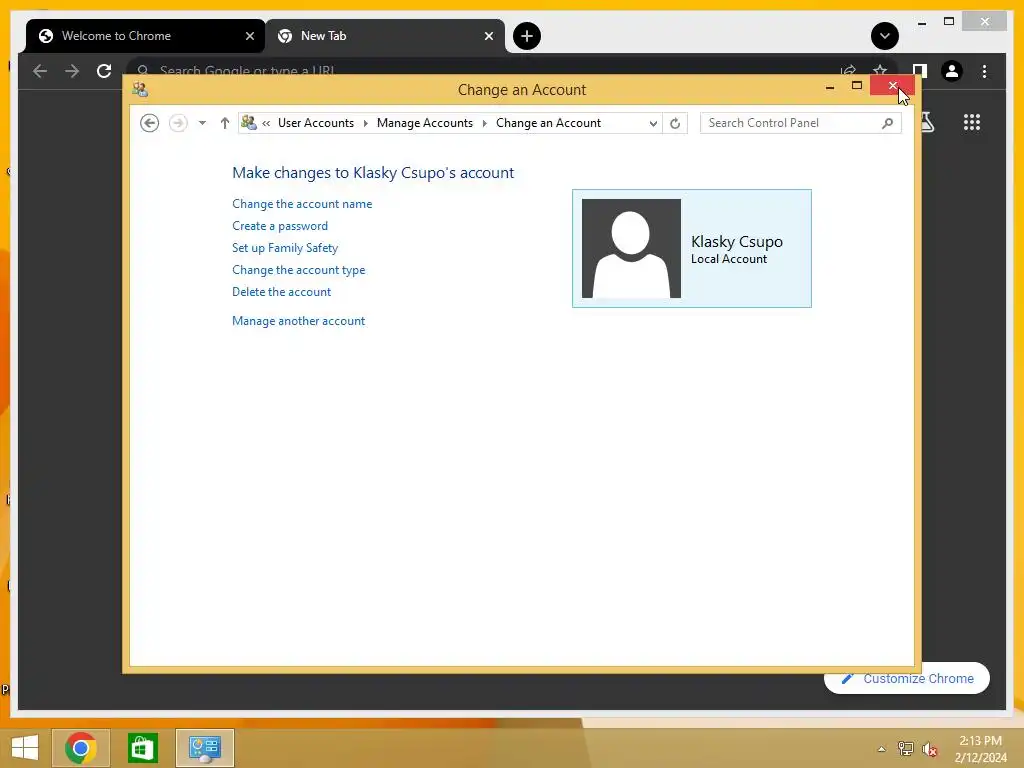1024x768 pixels.
Task: Click the Control Panel back arrow button
Action: click(x=150, y=123)
